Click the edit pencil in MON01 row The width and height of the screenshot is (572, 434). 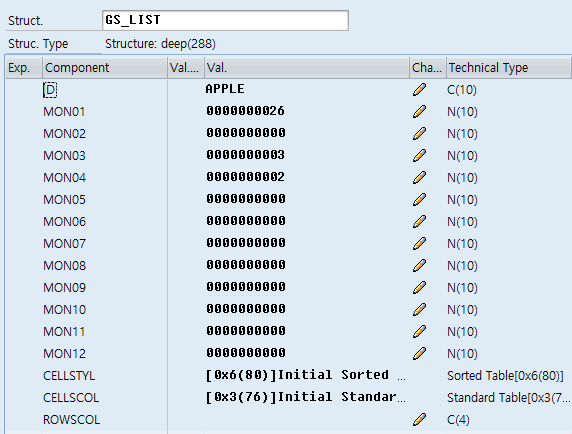point(420,111)
